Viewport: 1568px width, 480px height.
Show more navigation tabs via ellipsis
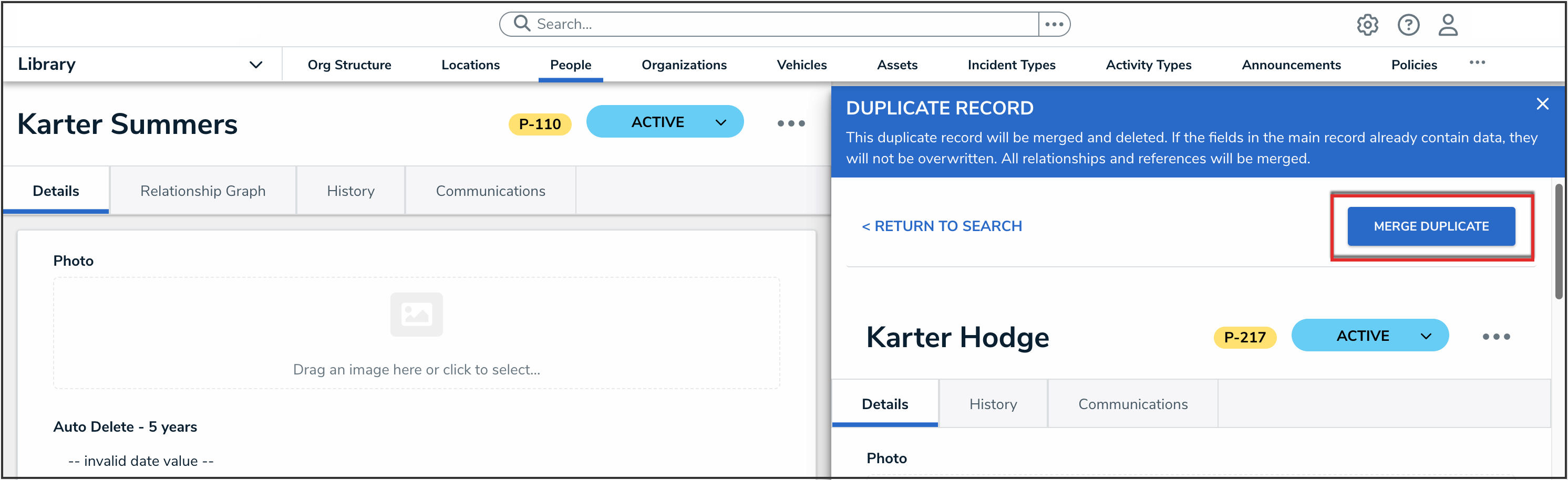[x=1477, y=62]
